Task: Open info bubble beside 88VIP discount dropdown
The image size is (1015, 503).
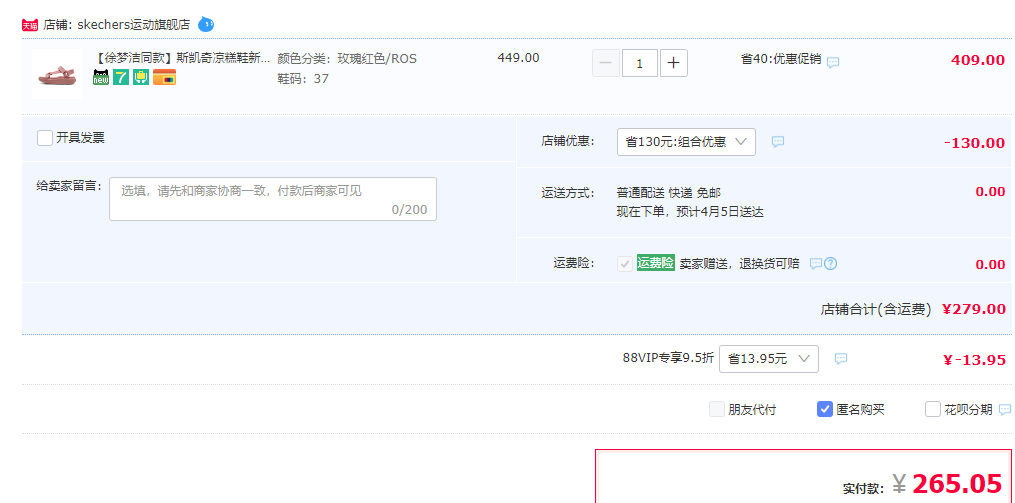Action: point(841,358)
